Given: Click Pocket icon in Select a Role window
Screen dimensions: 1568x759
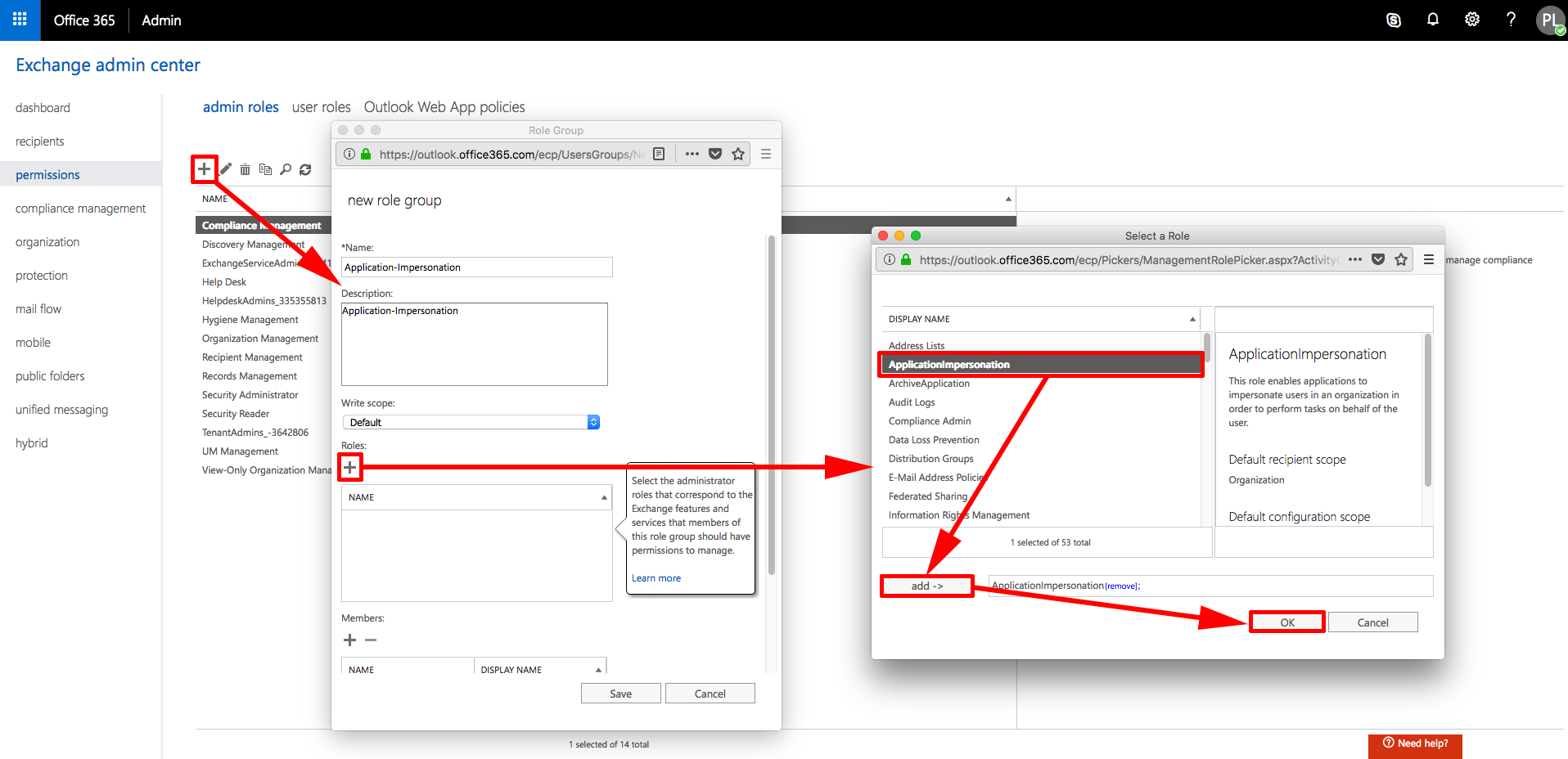Looking at the screenshot, I should (1378, 259).
